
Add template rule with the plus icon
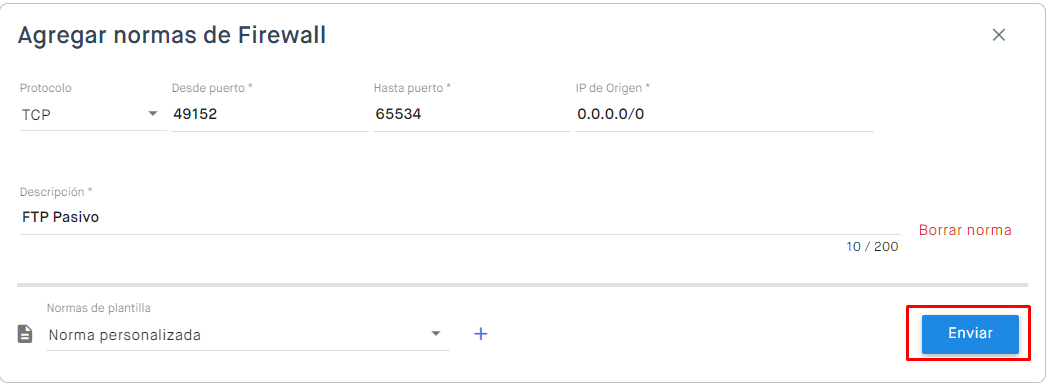[481, 334]
